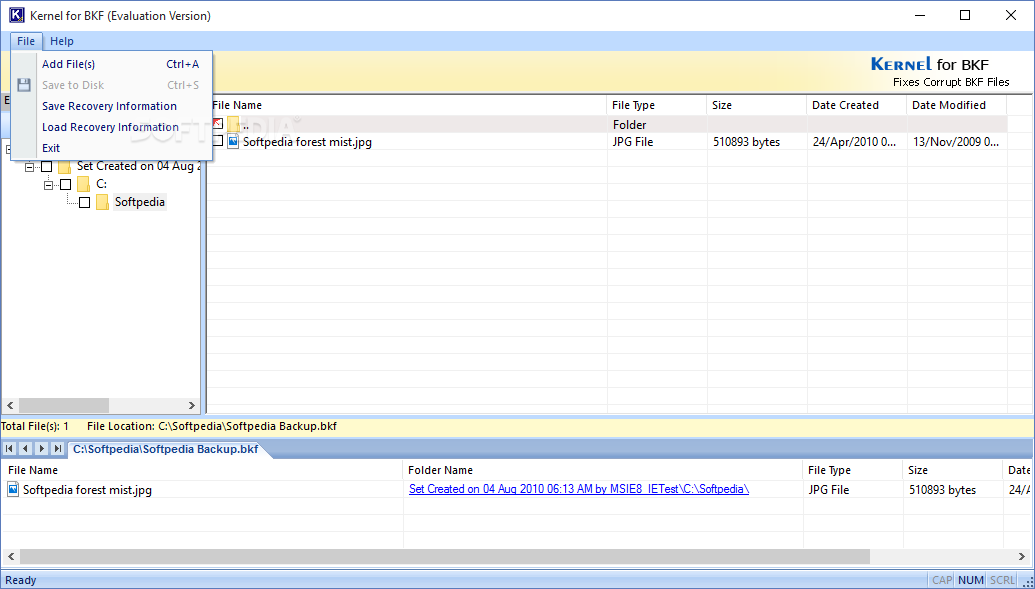1035x589 pixels.
Task: Click the status bar resize grip
Action: (x=1026, y=581)
